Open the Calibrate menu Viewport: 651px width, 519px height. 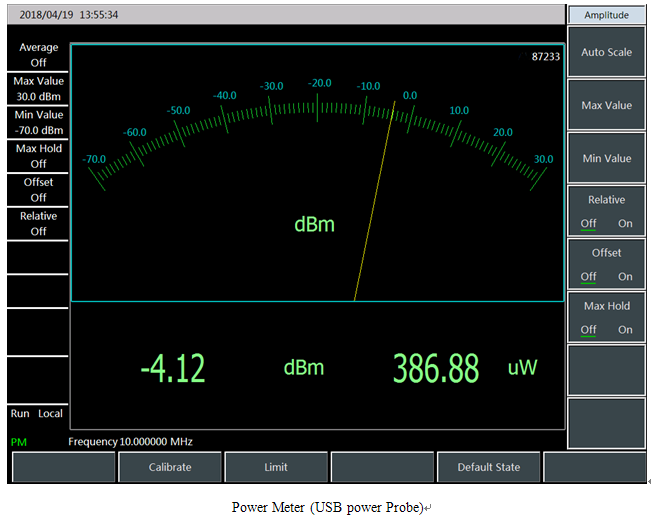pos(170,467)
